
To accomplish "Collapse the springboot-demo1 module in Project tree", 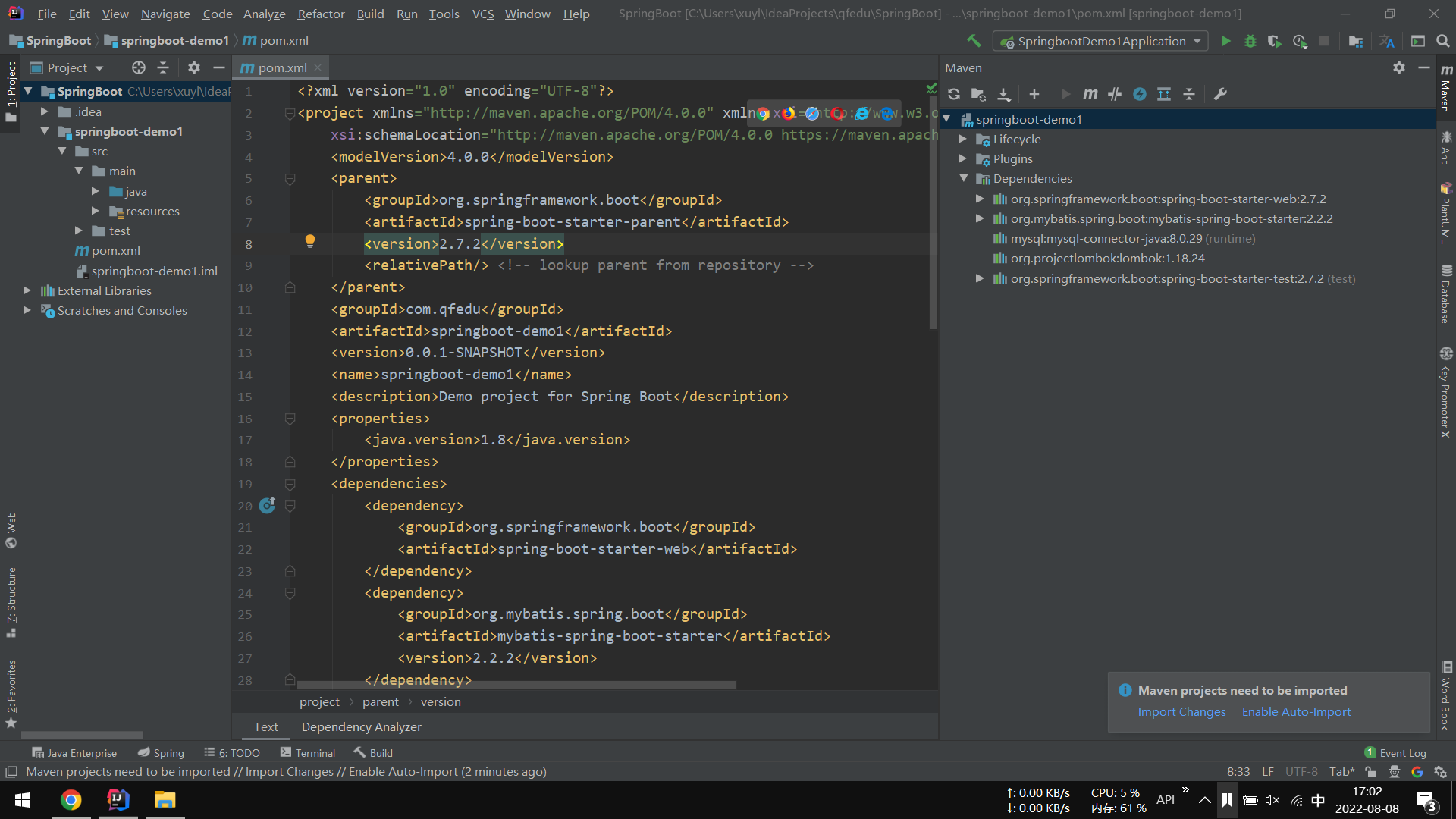I will (x=44, y=131).
